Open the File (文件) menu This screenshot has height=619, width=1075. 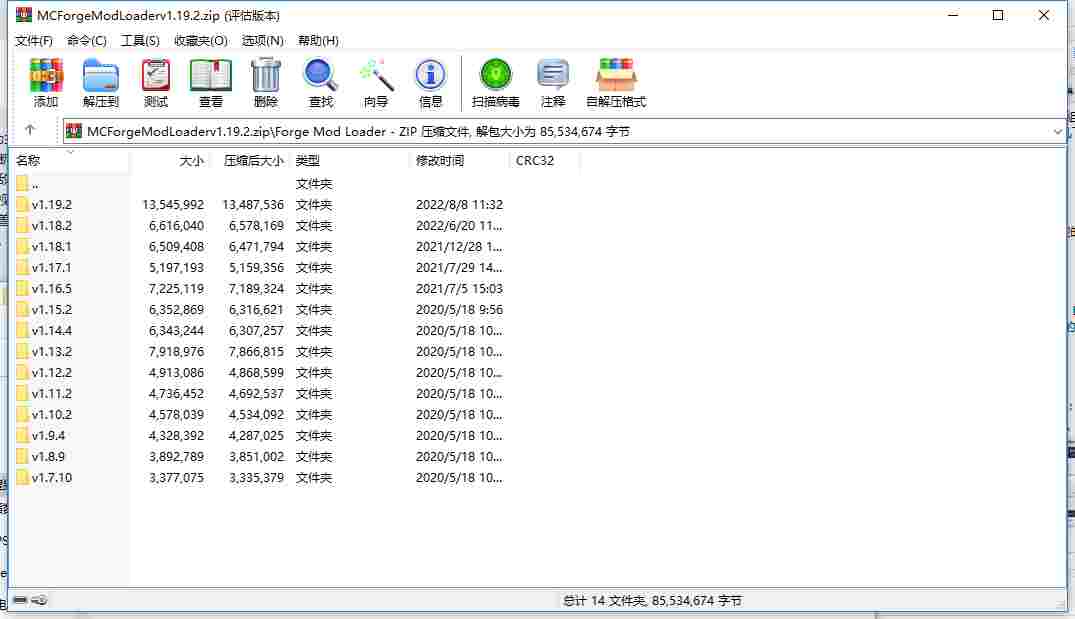(34, 40)
